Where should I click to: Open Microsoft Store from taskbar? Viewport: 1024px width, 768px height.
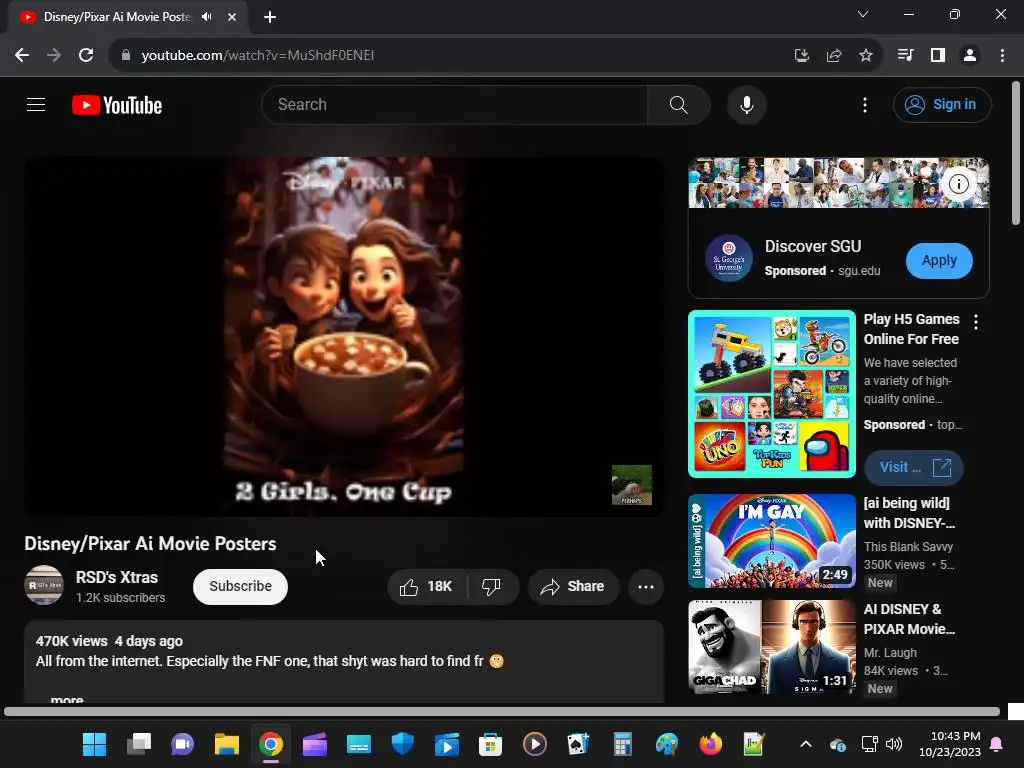tap(490, 744)
